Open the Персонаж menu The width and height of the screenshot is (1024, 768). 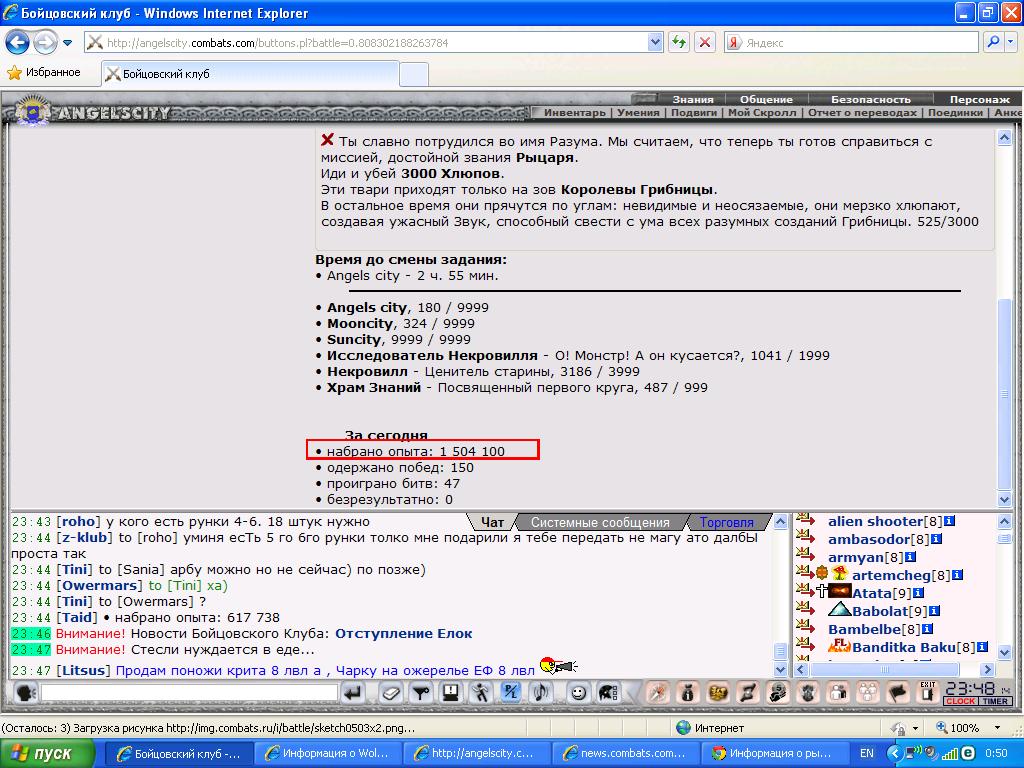980,99
